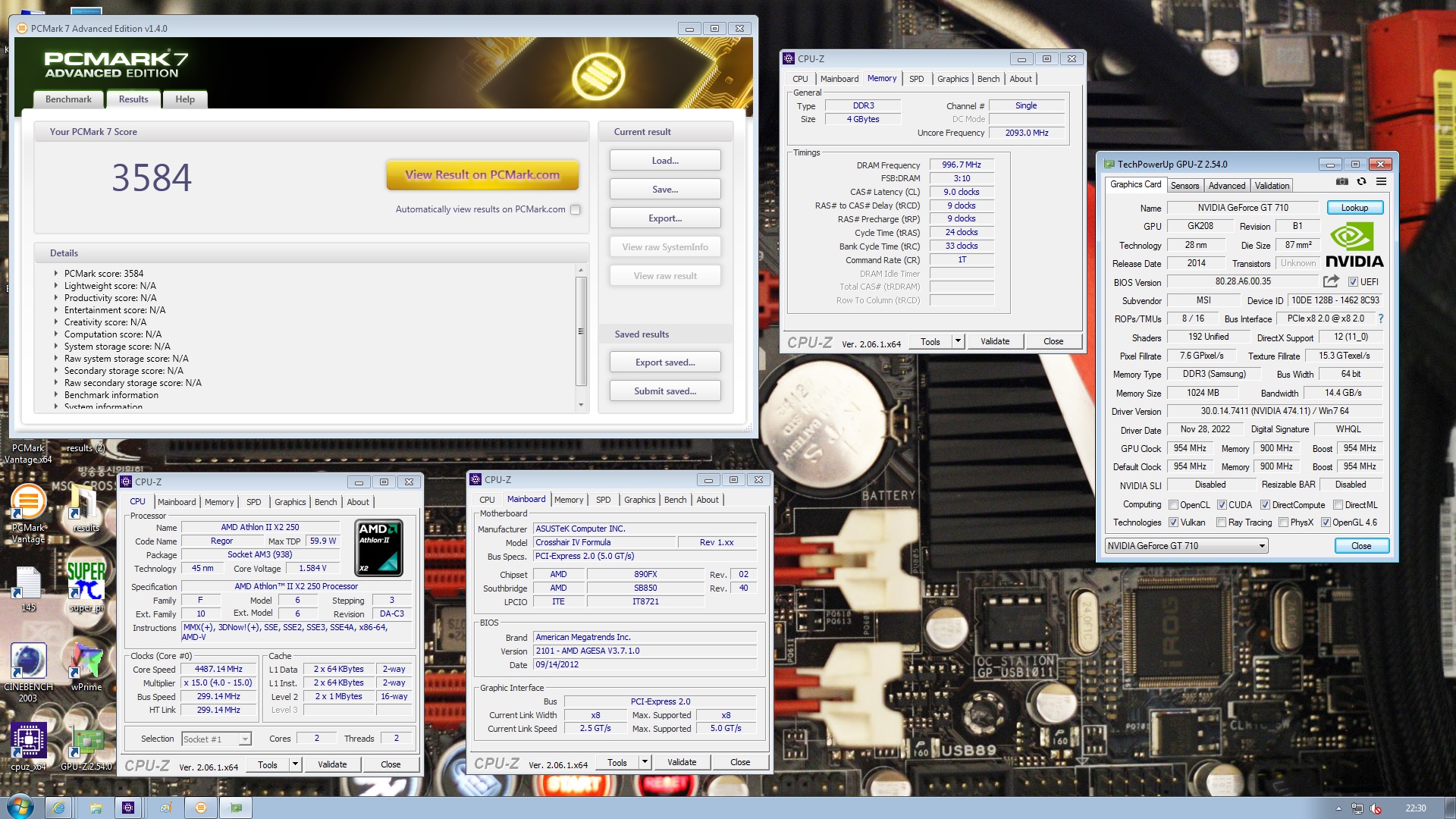
Task: Select the 145 file on desktop
Action: tap(28, 589)
